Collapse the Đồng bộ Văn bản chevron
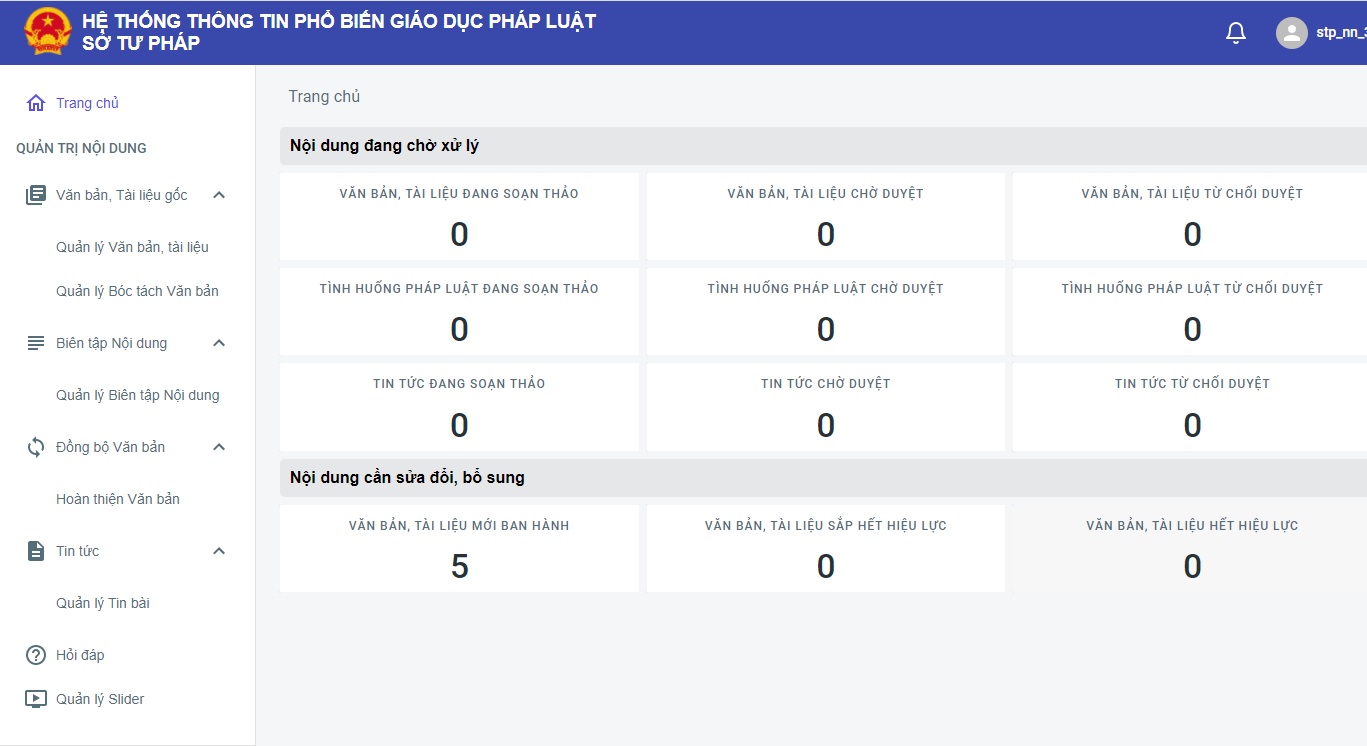Screen dimensions: 1367x746 [x=219, y=447]
